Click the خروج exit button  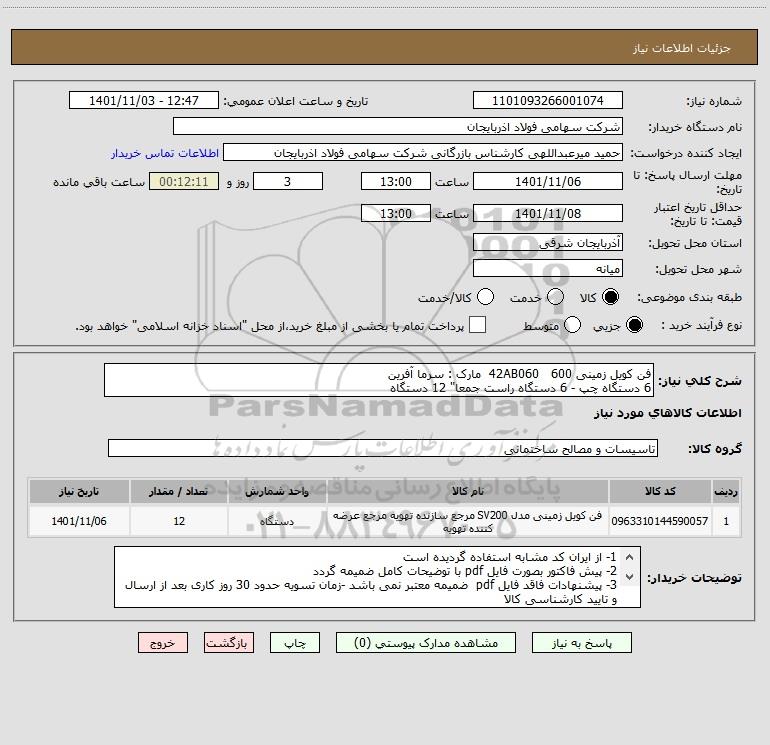(163, 643)
